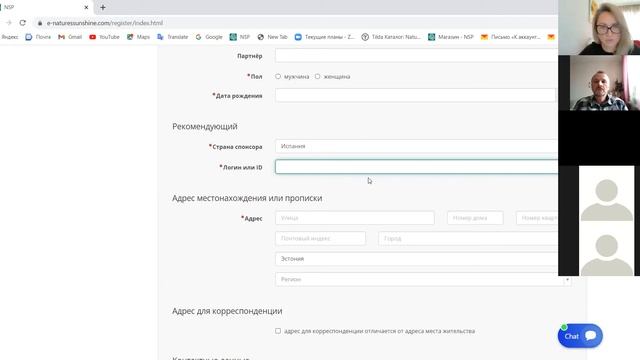Click the upper blank avatar participant tile
Viewport: 640px width, 360px height.
[x=607, y=193]
